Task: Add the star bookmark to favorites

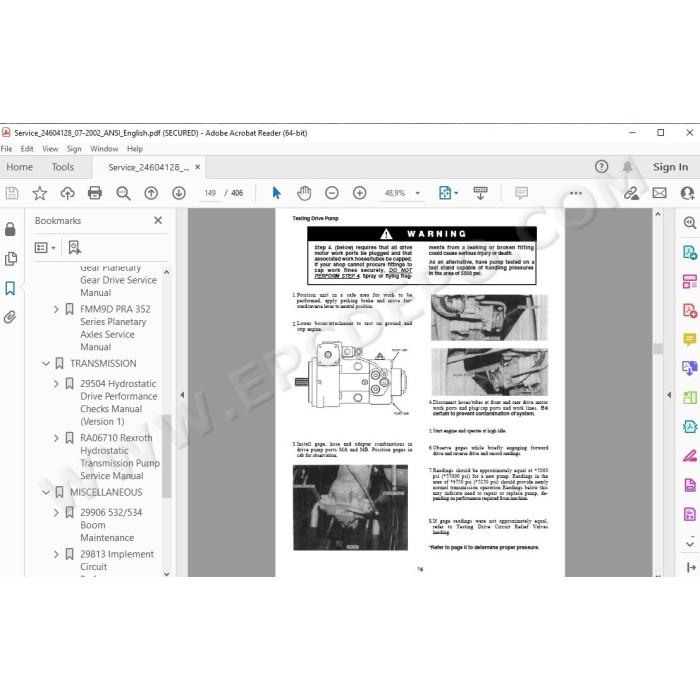Action: [x=40, y=193]
